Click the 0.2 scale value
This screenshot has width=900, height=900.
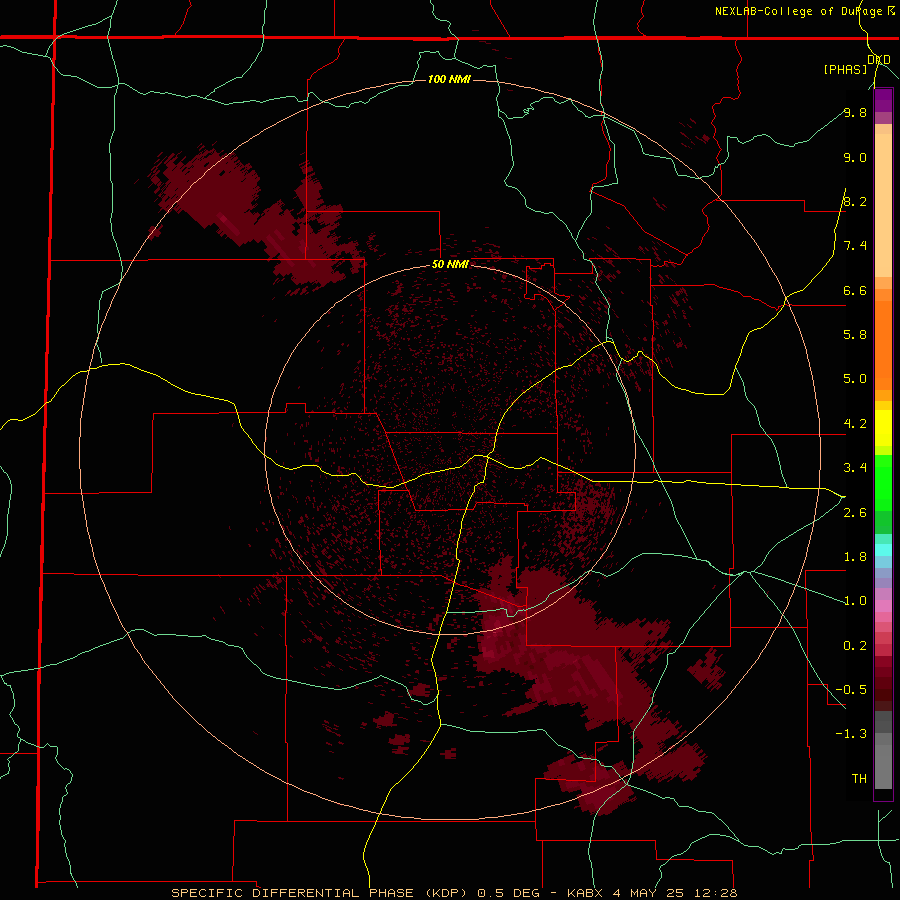click(x=855, y=646)
